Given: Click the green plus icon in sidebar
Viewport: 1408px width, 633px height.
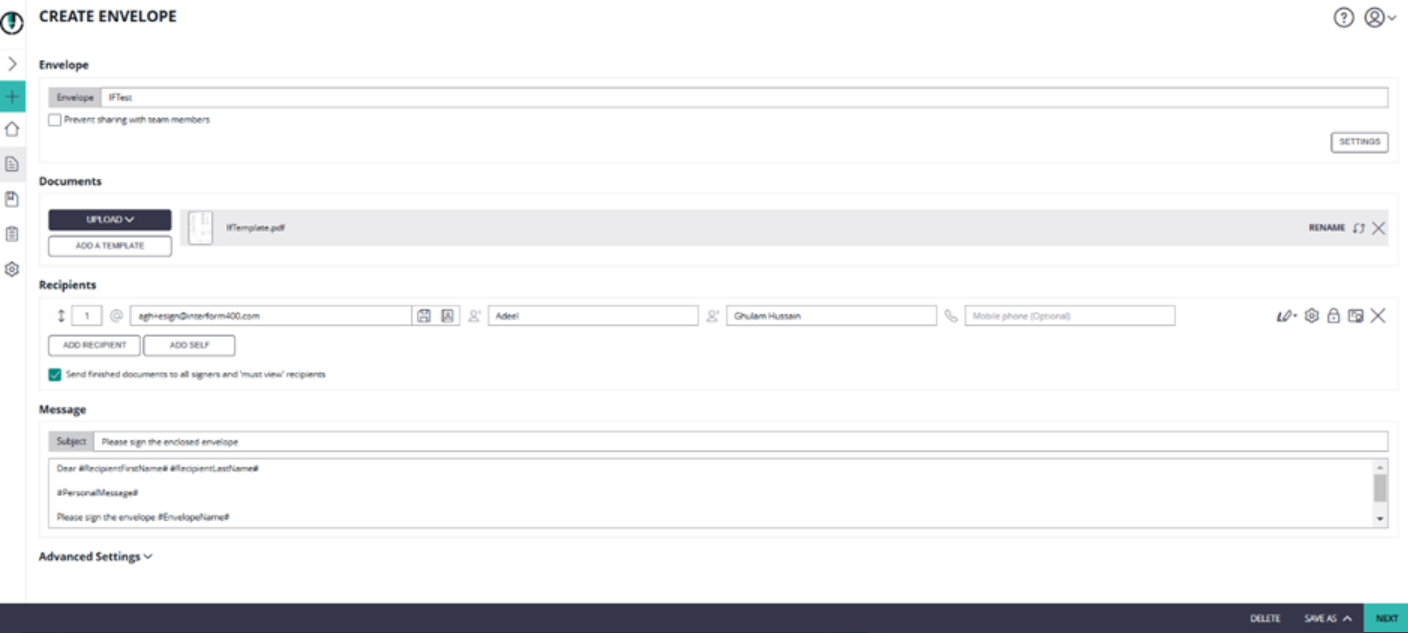Looking at the screenshot, I should (x=12, y=97).
